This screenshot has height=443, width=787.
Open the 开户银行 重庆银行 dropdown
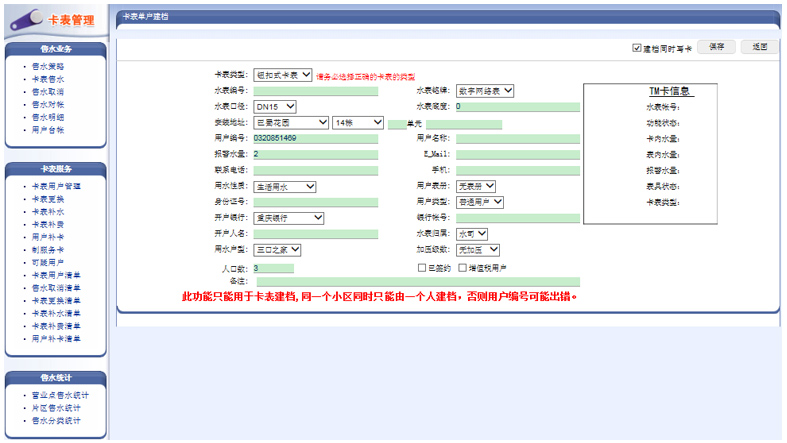pos(288,217)
